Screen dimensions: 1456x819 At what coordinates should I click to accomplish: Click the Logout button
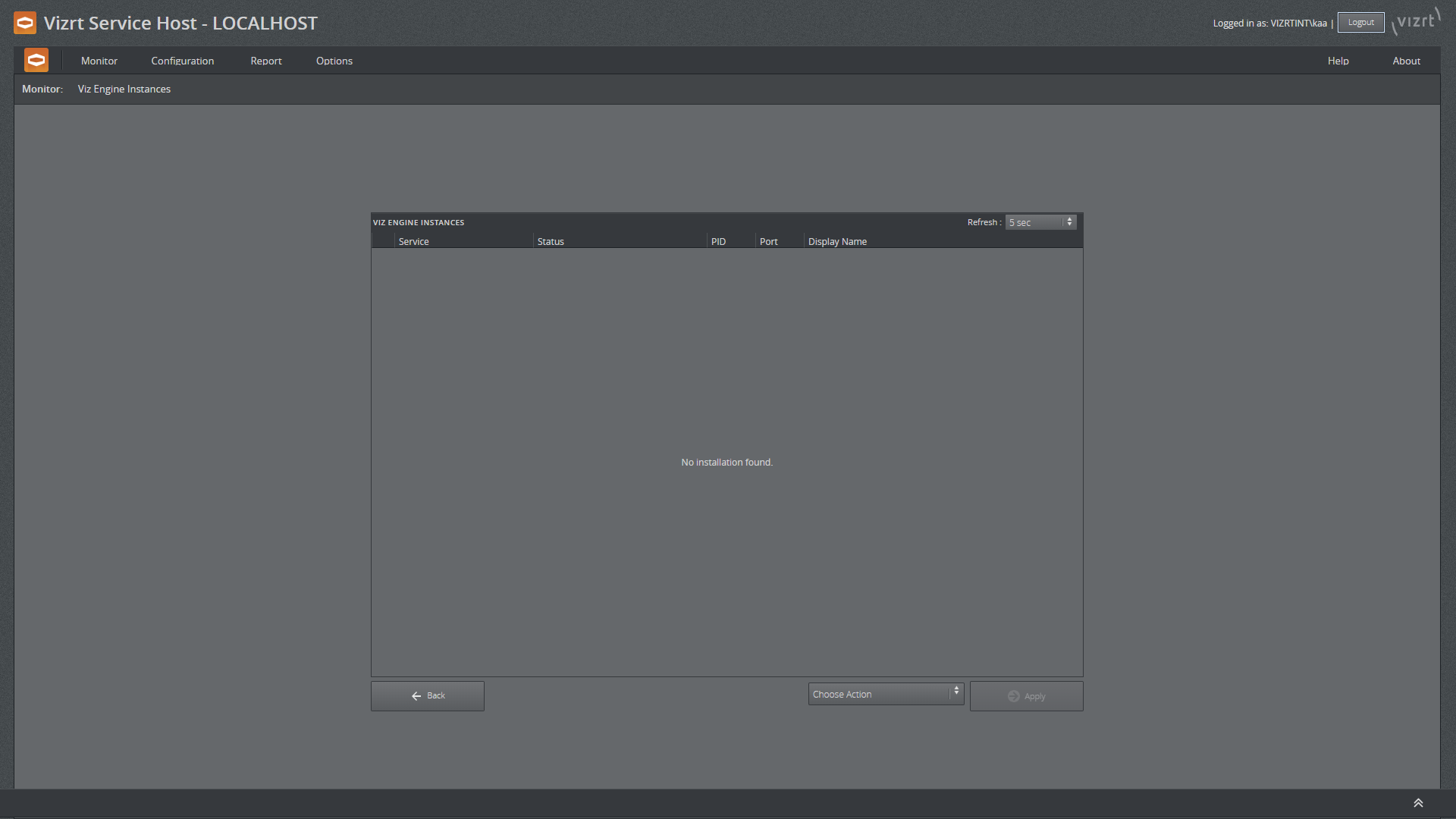tap(1360, 22)
